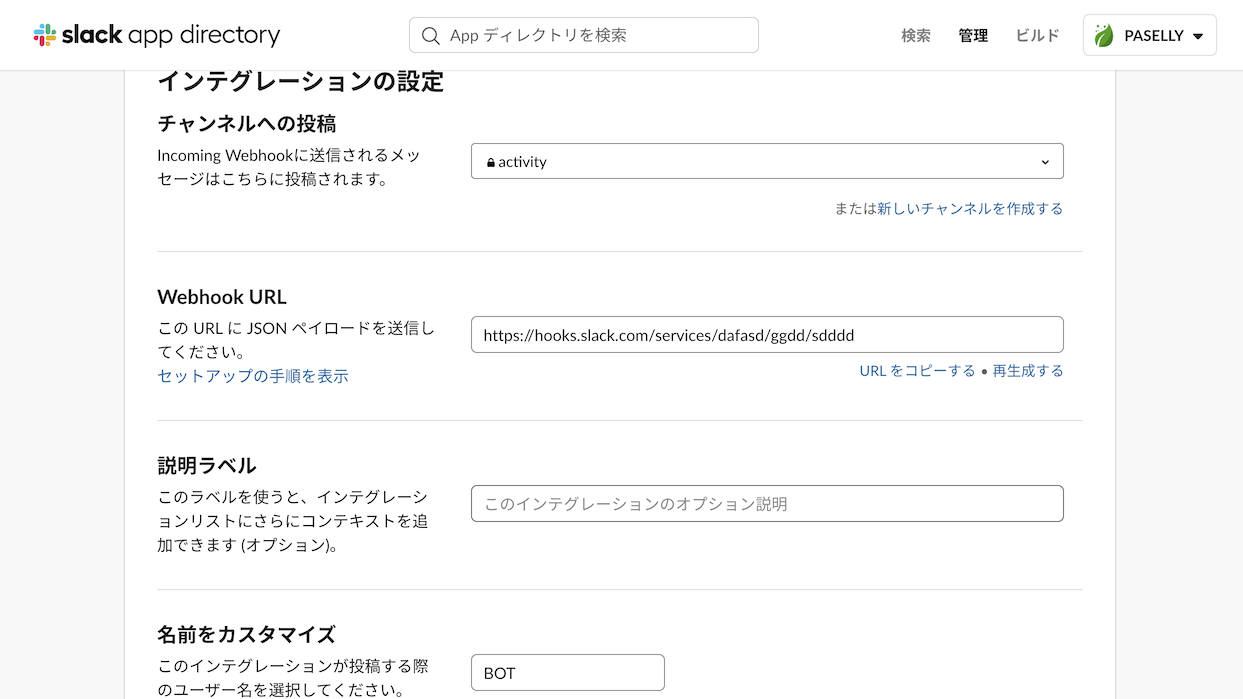Screen dimensions: 1243x699
Task: Open the 管理 navigation item
Action: click(x=973, y=35)
